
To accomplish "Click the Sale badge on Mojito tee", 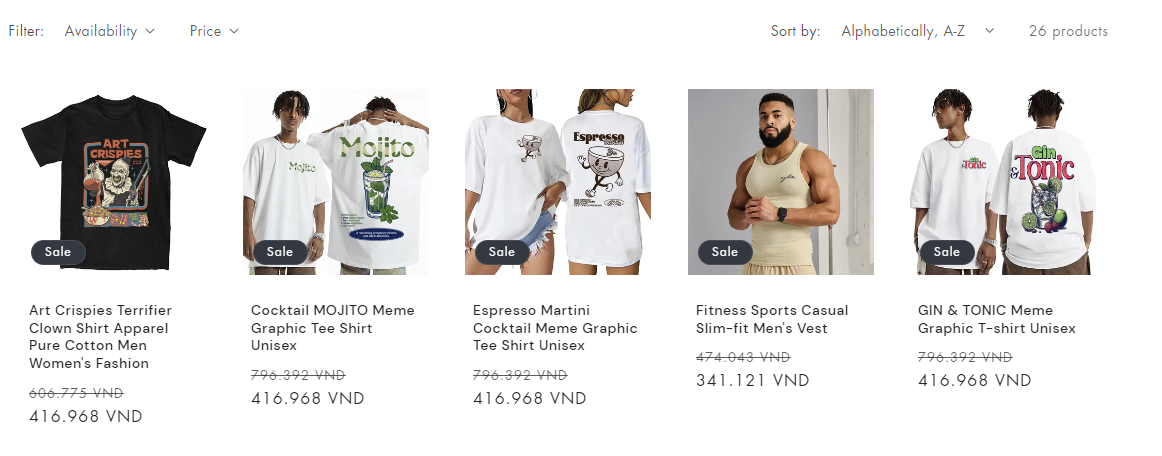I will [280, 252].
